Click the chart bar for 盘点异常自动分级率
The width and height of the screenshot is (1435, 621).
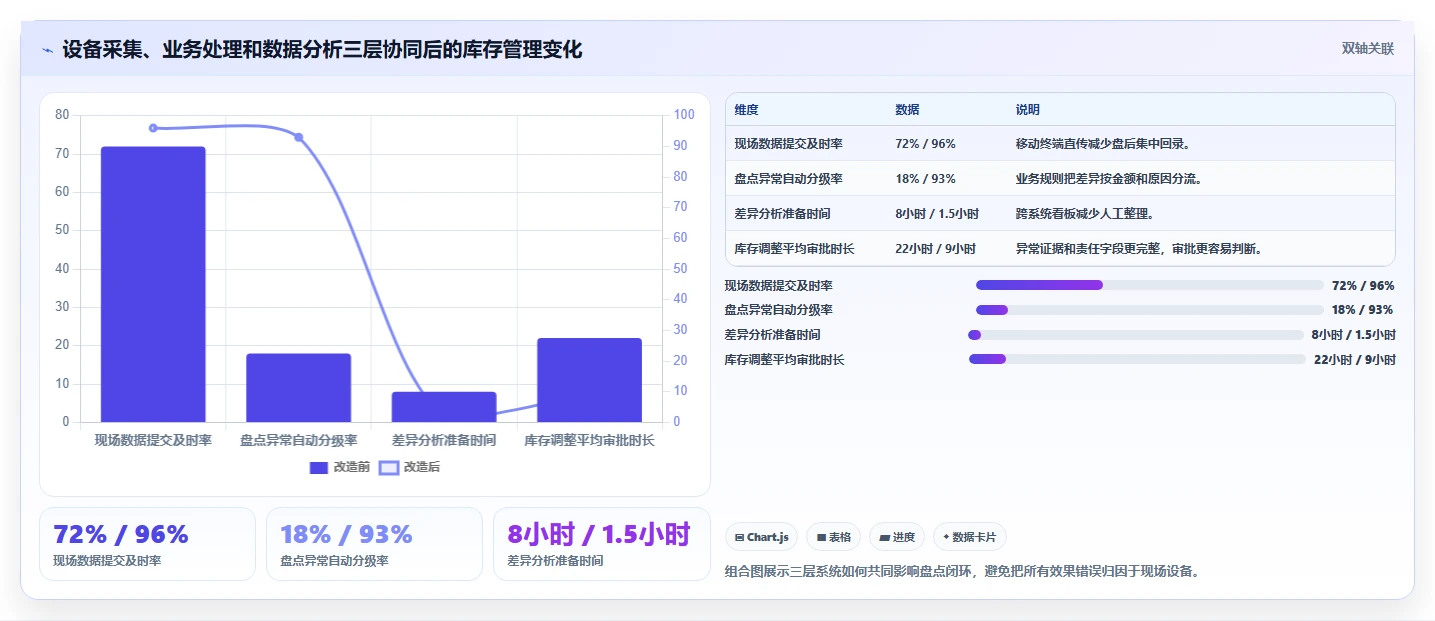pos(299,388)
